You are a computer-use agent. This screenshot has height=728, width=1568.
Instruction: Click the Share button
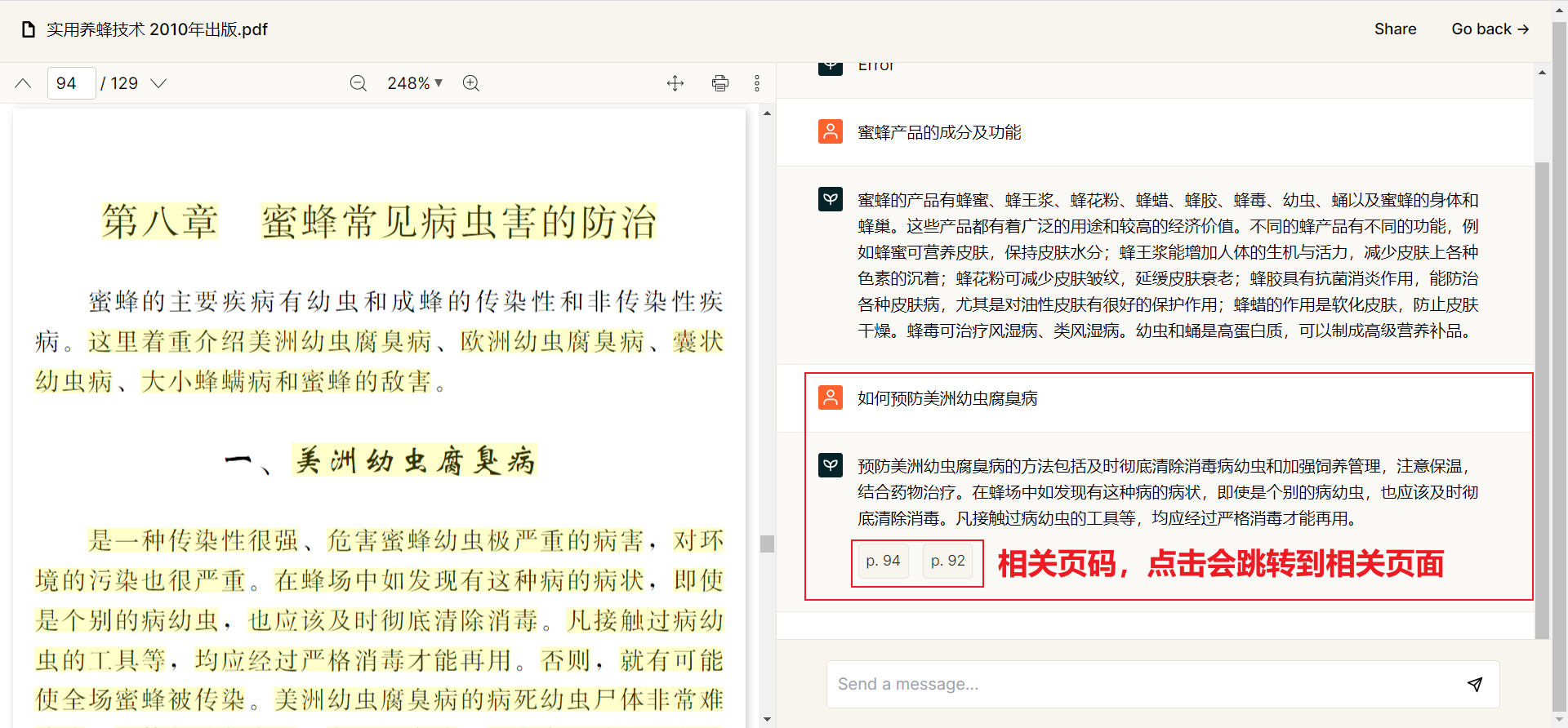pos(1395,29)
